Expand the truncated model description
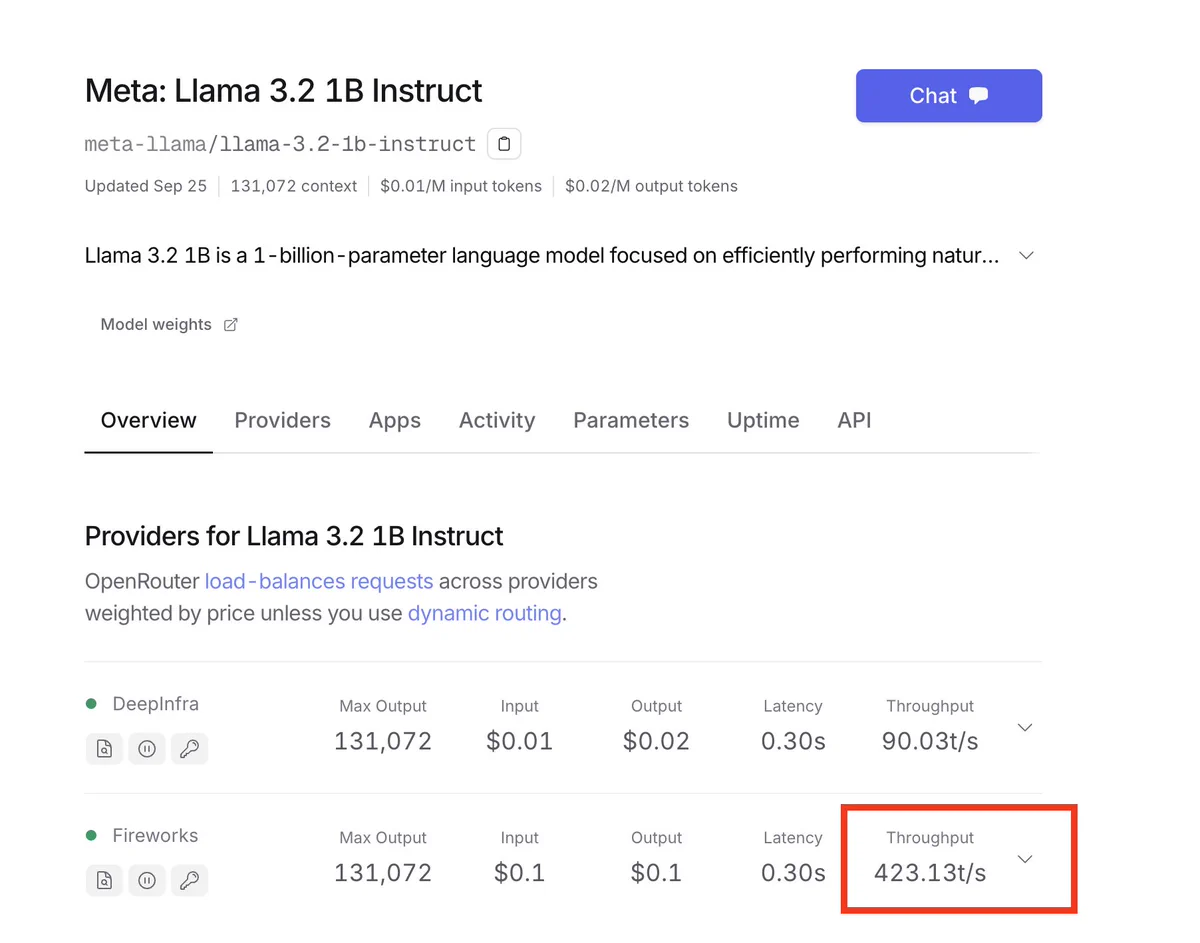The image size is (1200, 943). coord(1025,256)
